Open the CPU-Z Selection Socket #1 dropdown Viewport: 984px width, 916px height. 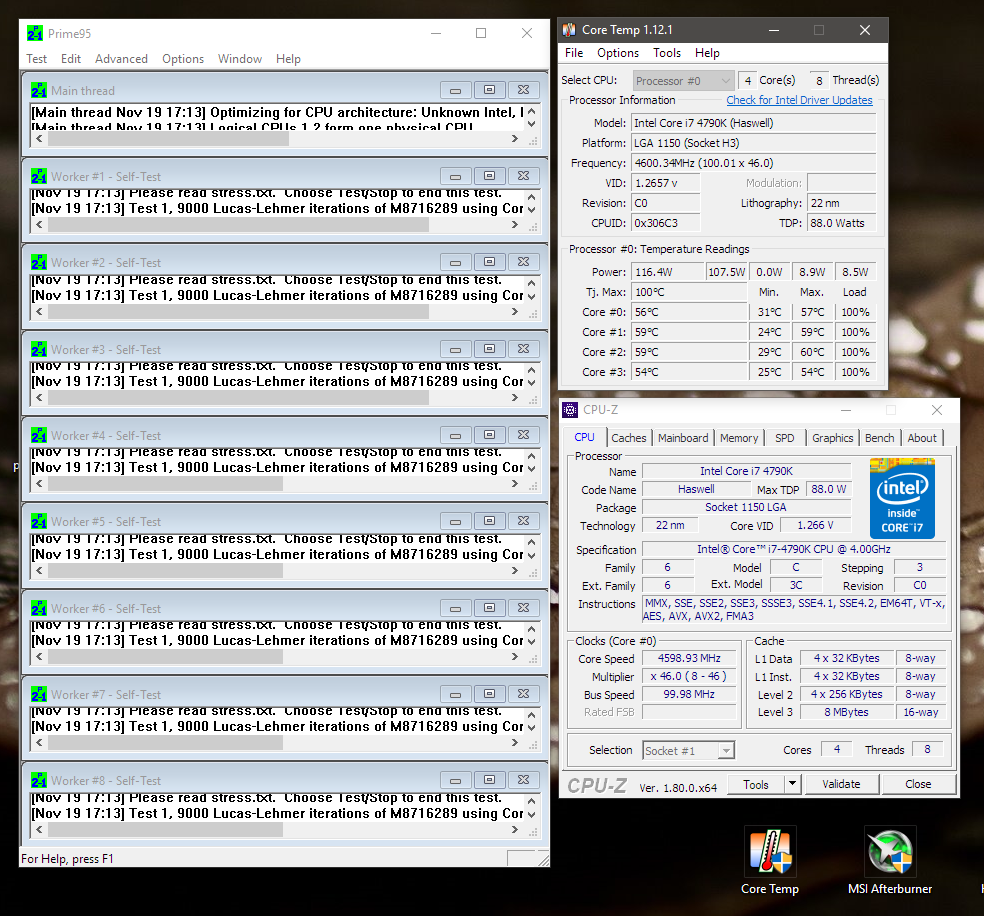point(688,750)
